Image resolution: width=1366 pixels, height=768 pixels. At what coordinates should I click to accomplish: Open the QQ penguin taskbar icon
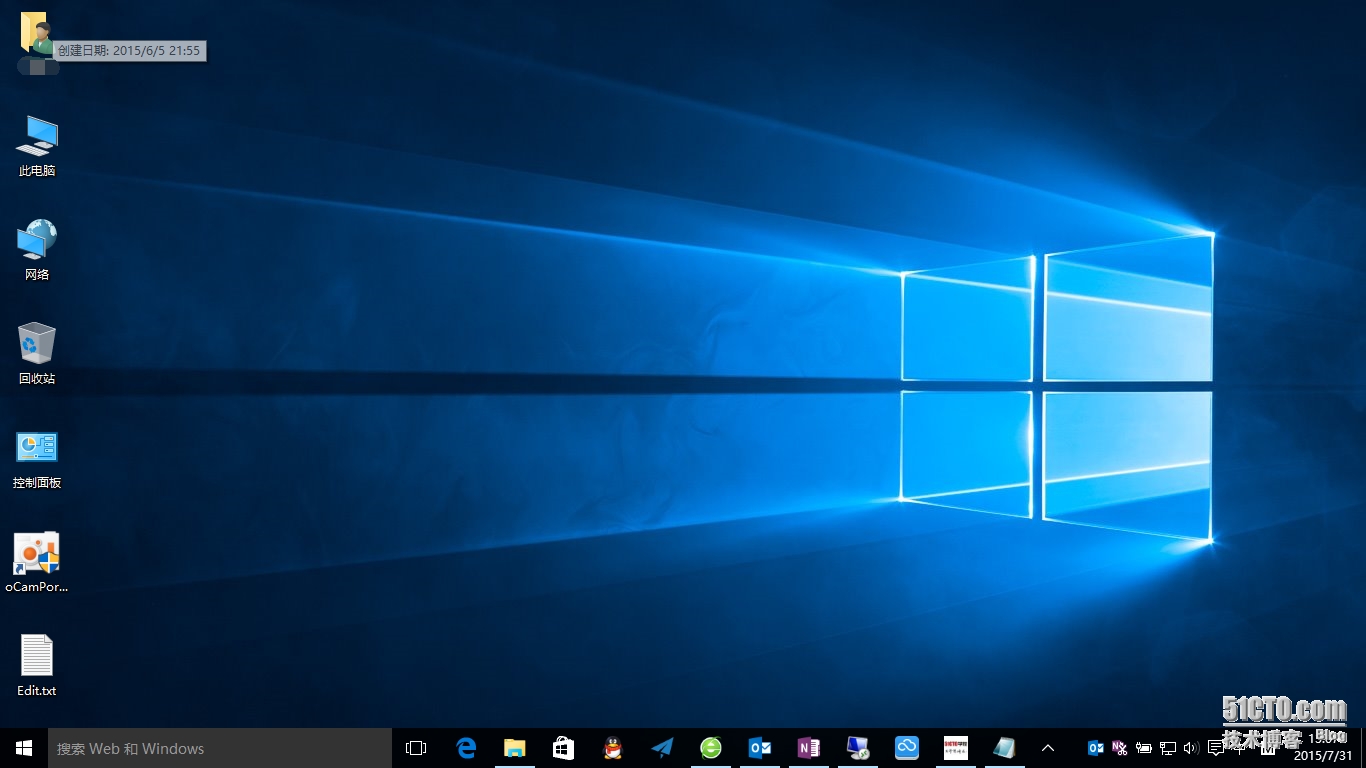pyautogui.click(x=613, y=748)
